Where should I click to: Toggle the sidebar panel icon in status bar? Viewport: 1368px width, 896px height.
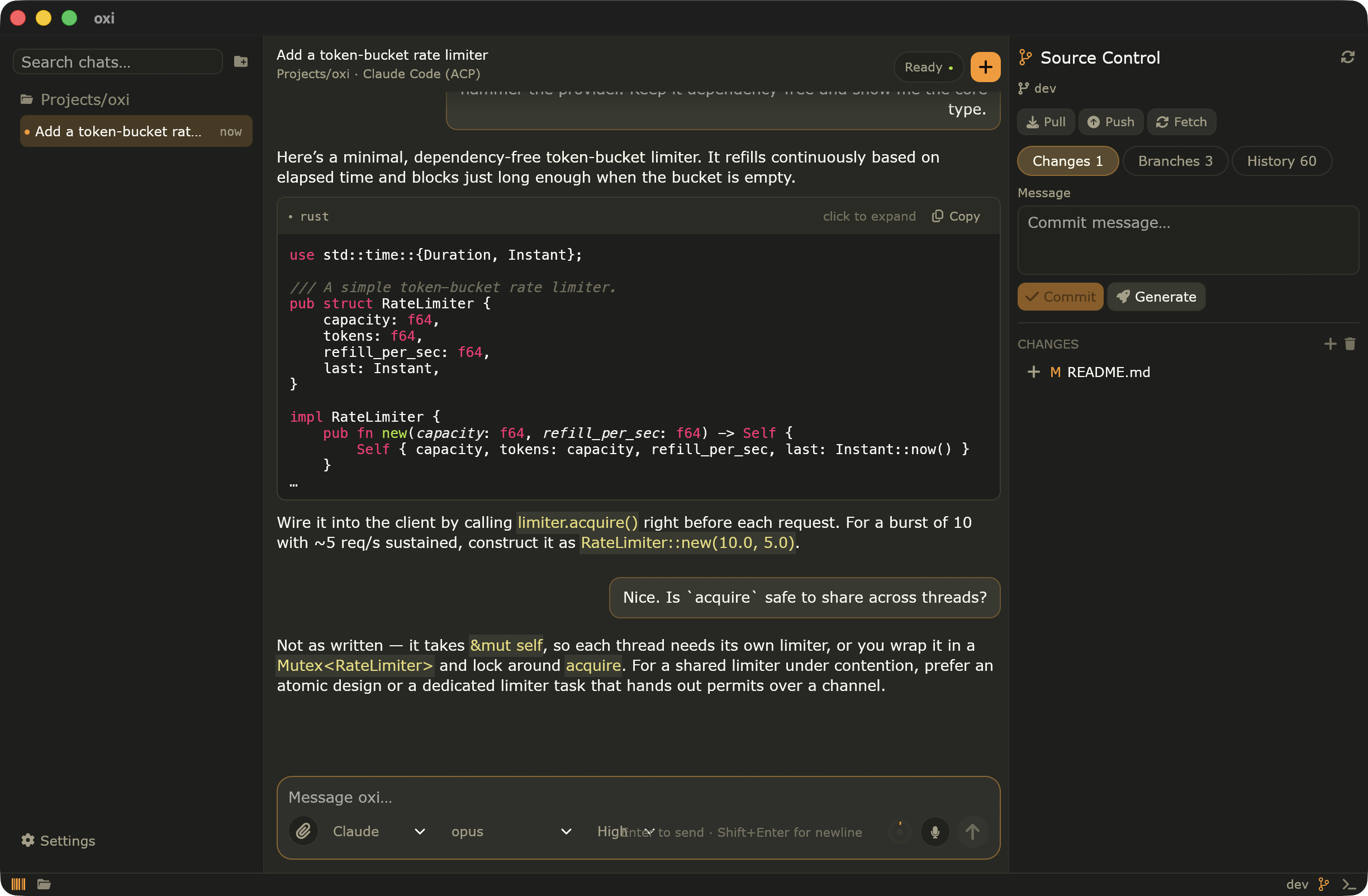tap(18, 884)
